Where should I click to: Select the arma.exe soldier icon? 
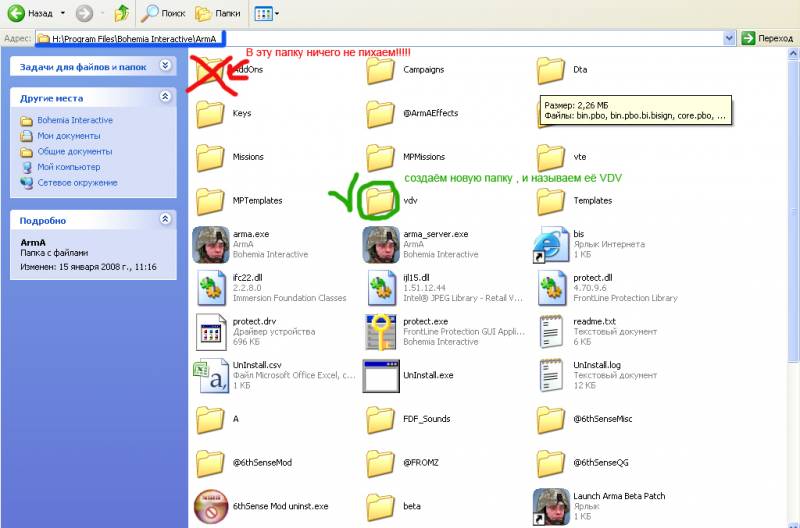point(211,245)
